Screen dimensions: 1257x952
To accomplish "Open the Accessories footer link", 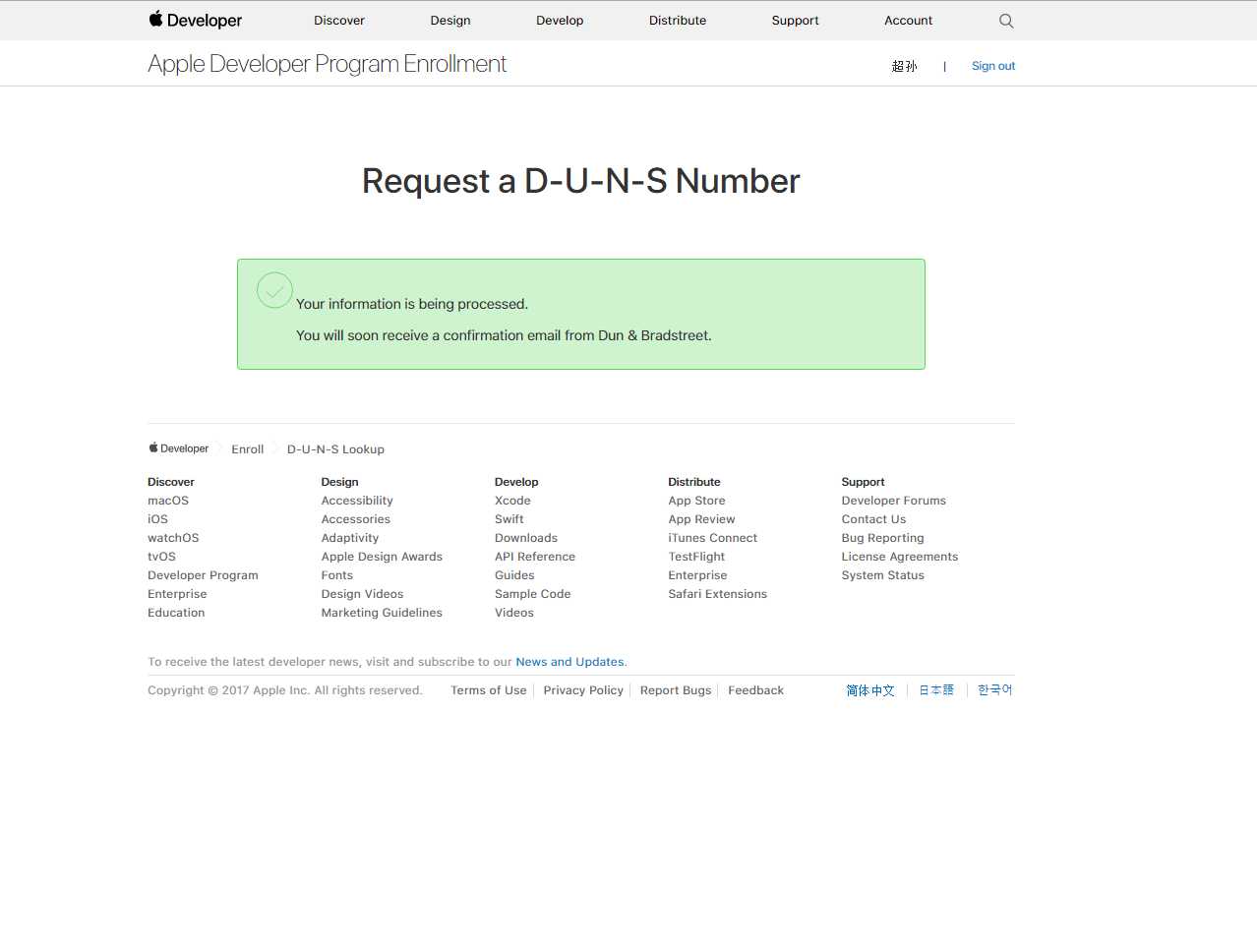I will click(x=355, y=519).
